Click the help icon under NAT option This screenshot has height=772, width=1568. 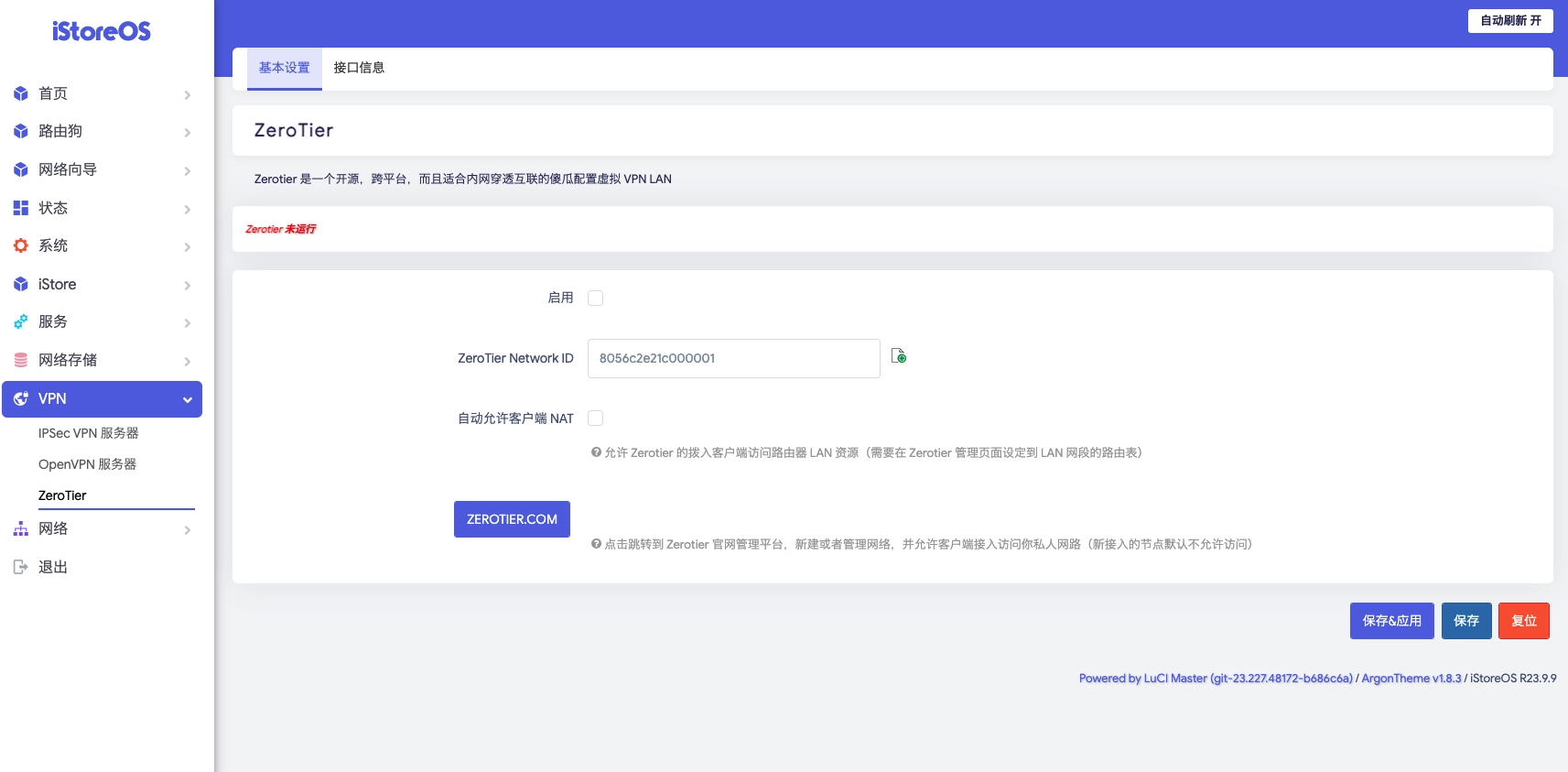(x=596, y=452)
